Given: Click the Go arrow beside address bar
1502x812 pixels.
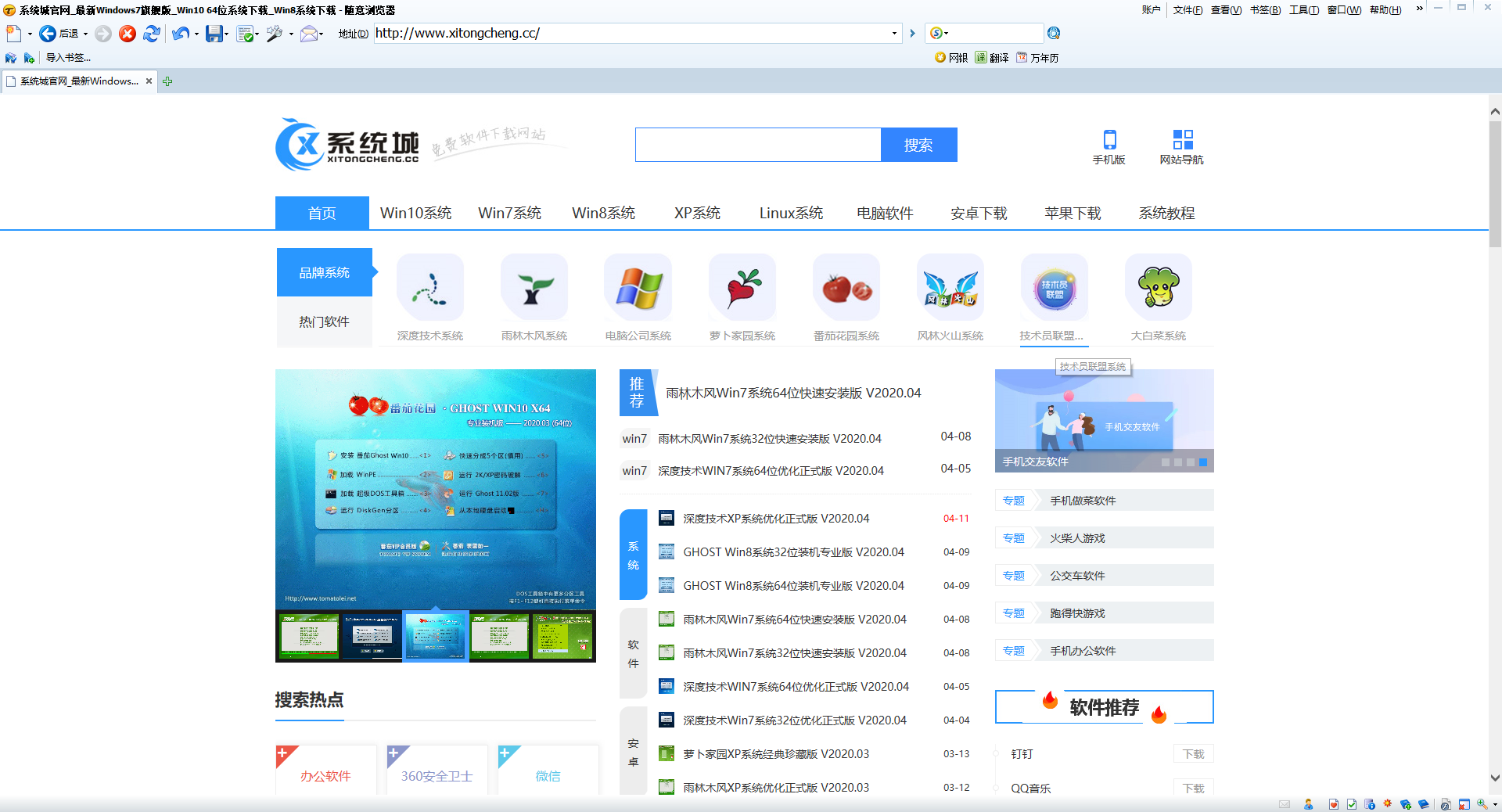Looking at the screenshot, I should 912,33.
